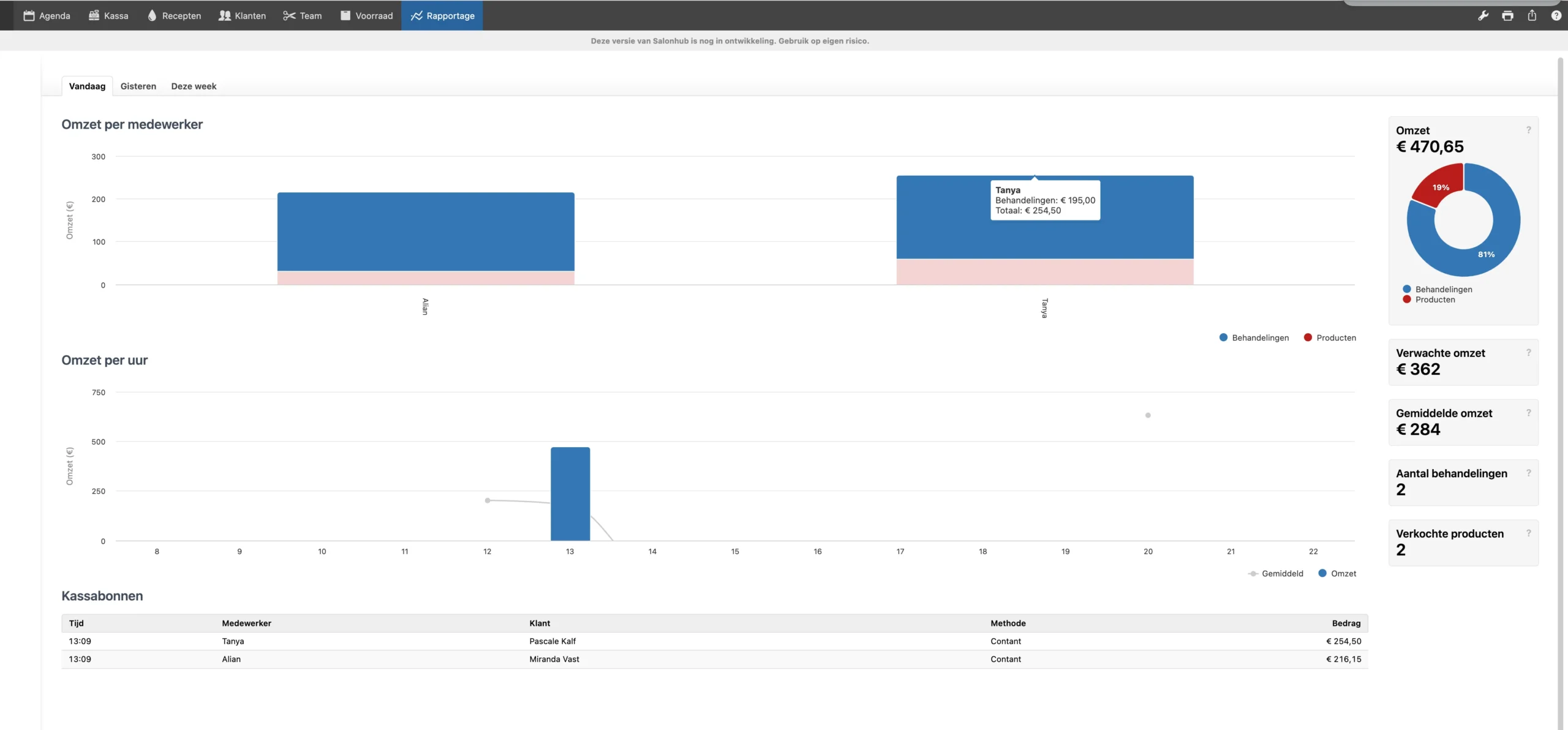Click the wrench settings icon
The image size is (1568, 730).
(1483, 16)
